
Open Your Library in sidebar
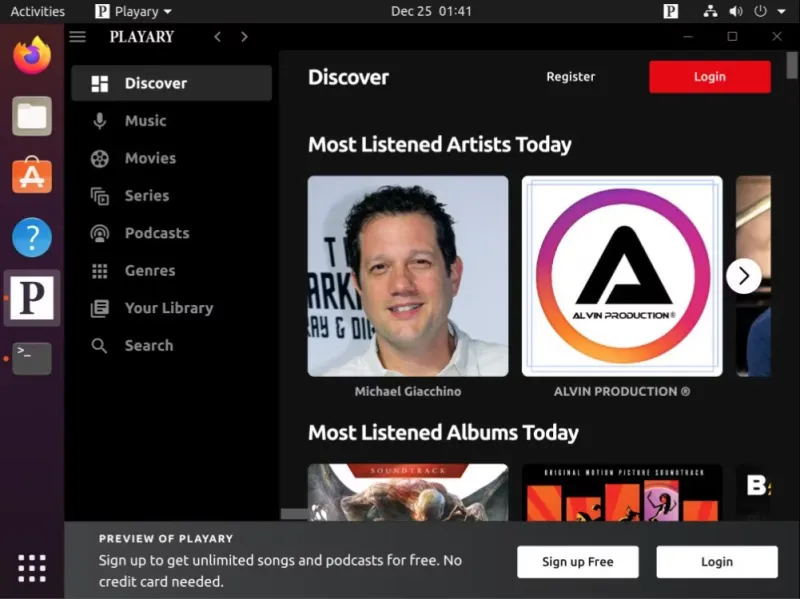171,308
